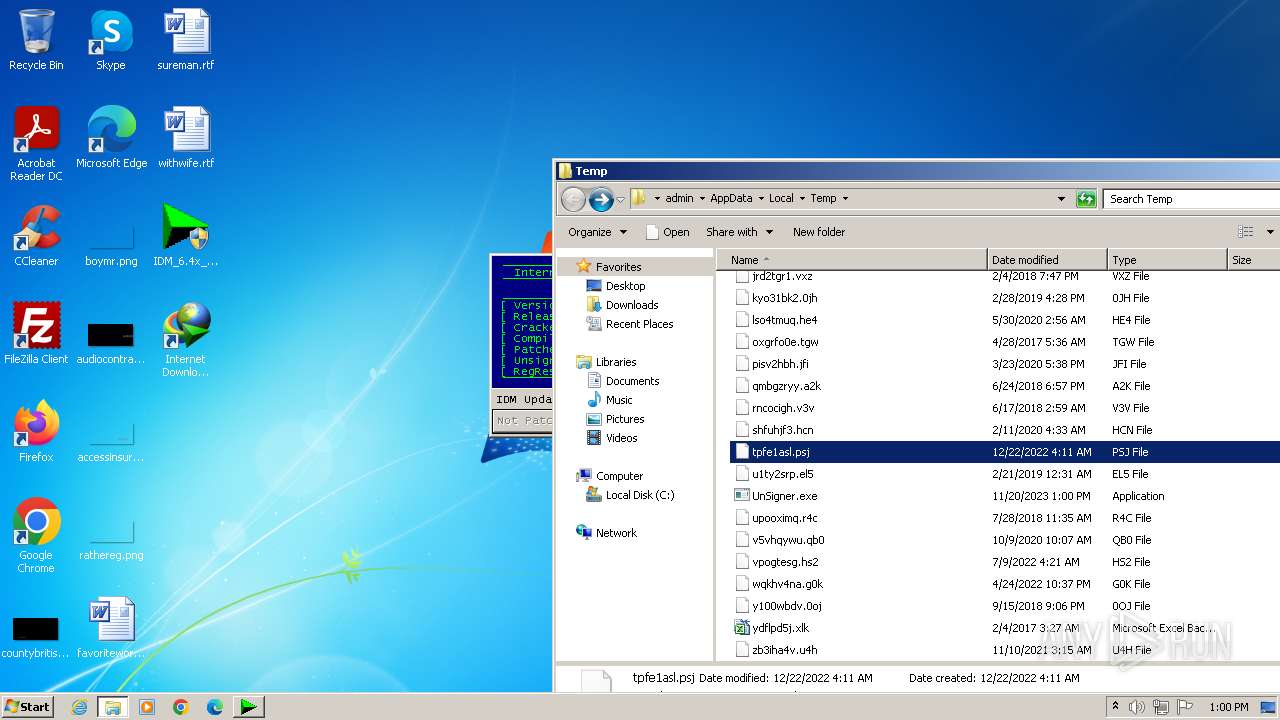Click the Start button
The height and width of the screenshot is (720, 1280).
(28, 707)
